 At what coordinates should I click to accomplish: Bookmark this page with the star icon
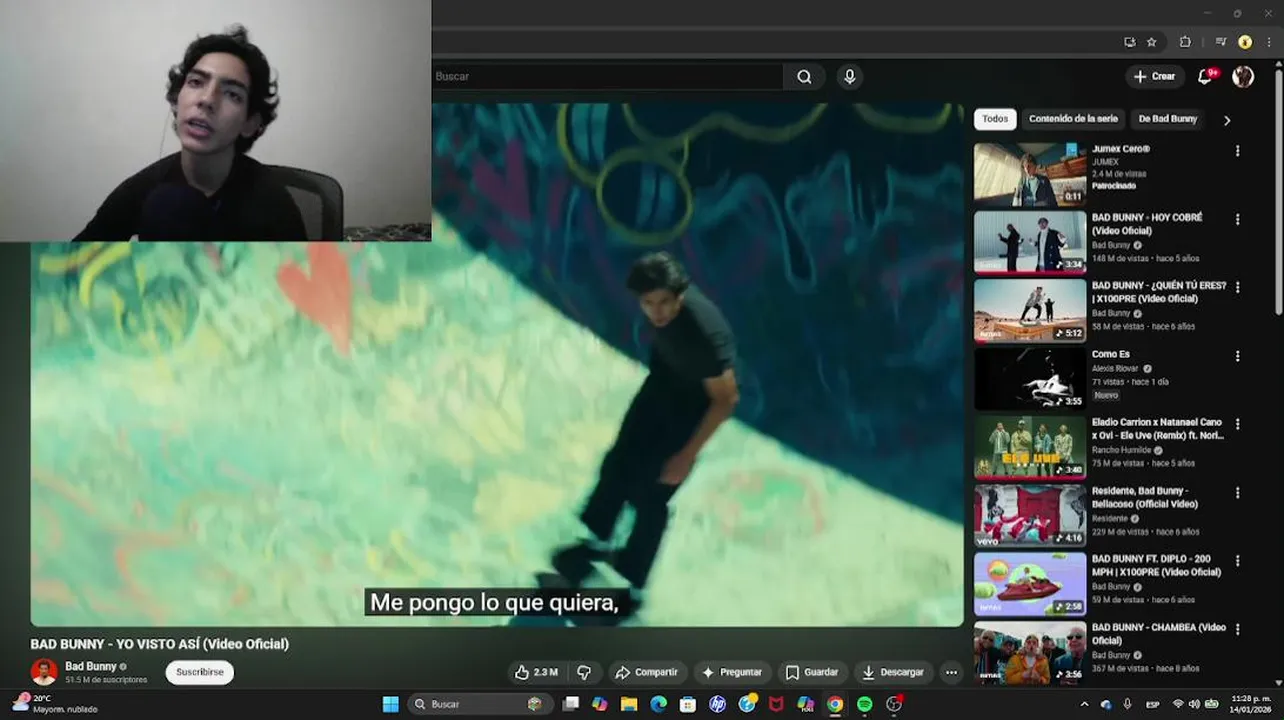tap(1152, 42)
